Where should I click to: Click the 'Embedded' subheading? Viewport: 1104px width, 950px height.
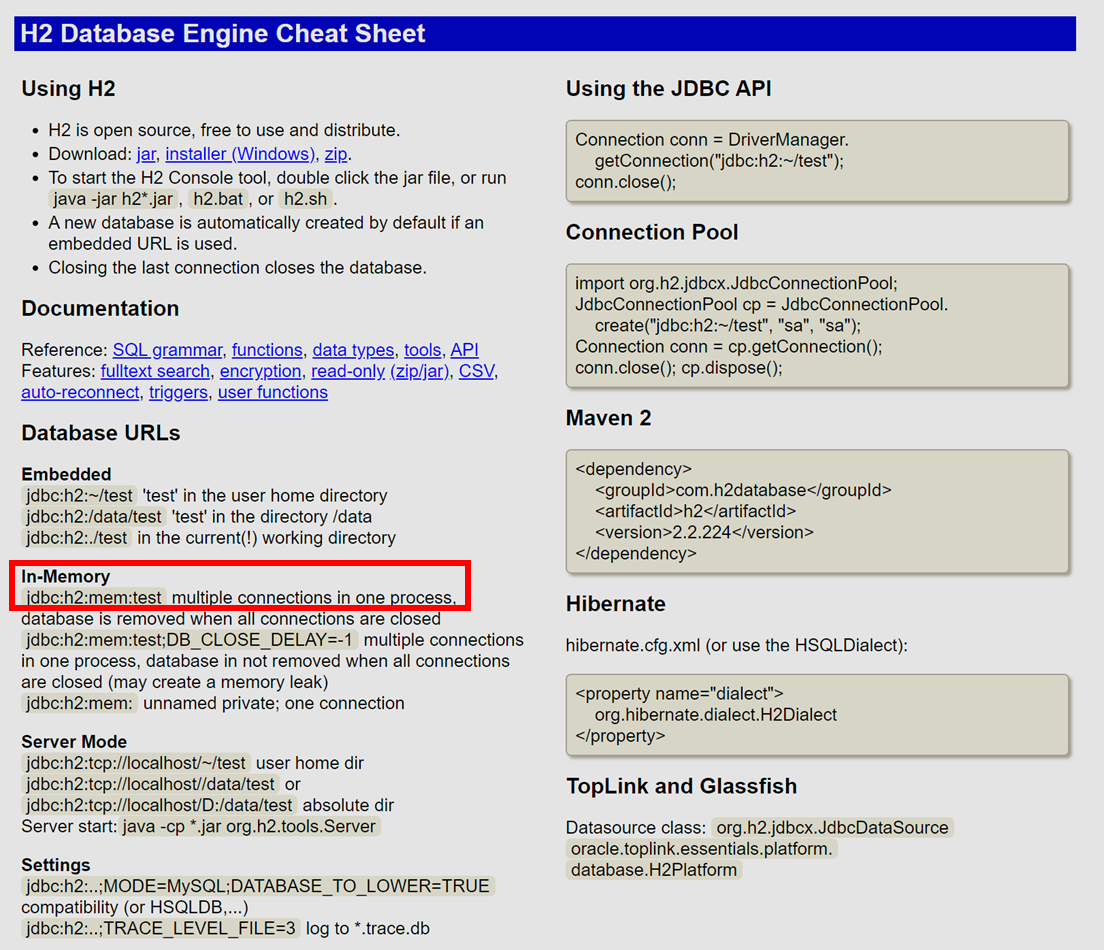tap(66, 474)
